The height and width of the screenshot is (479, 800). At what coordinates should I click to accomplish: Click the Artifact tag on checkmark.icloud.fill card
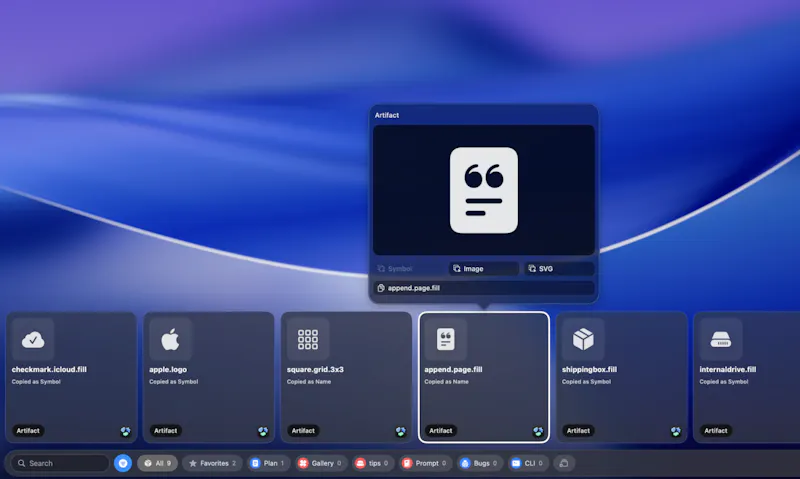point(28,431)
